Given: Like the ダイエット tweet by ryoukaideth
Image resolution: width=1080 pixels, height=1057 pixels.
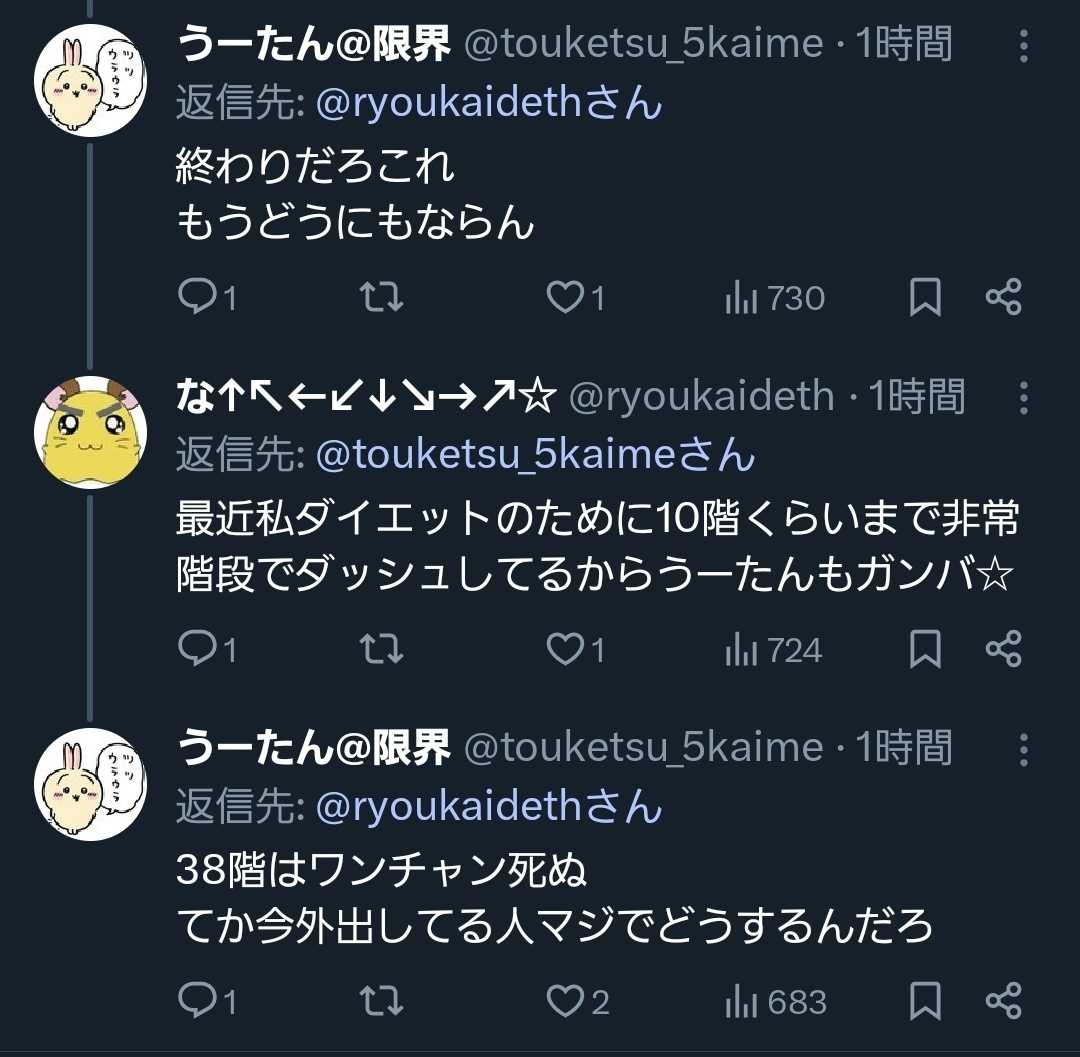Looking at the screenshot, I should click(567, 650).
